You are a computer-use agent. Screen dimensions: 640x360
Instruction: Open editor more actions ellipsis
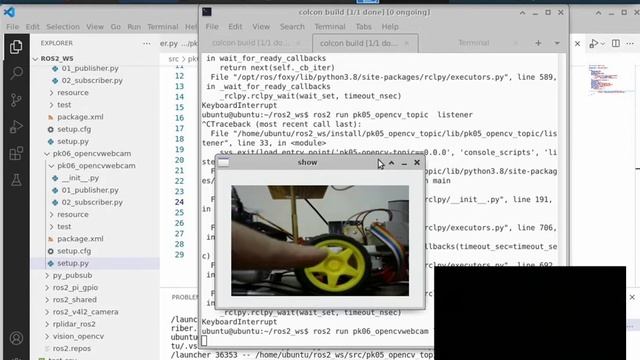pyautogui.click(x=630, y=43)
